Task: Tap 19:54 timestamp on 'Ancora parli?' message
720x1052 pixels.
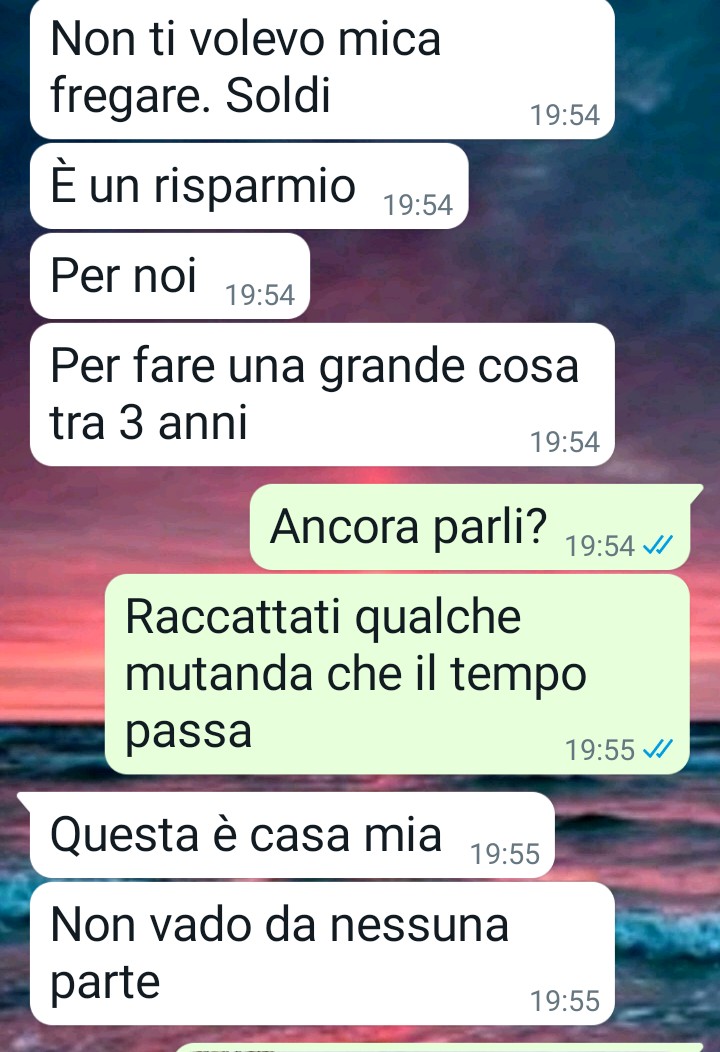Action: coord(599,546)
